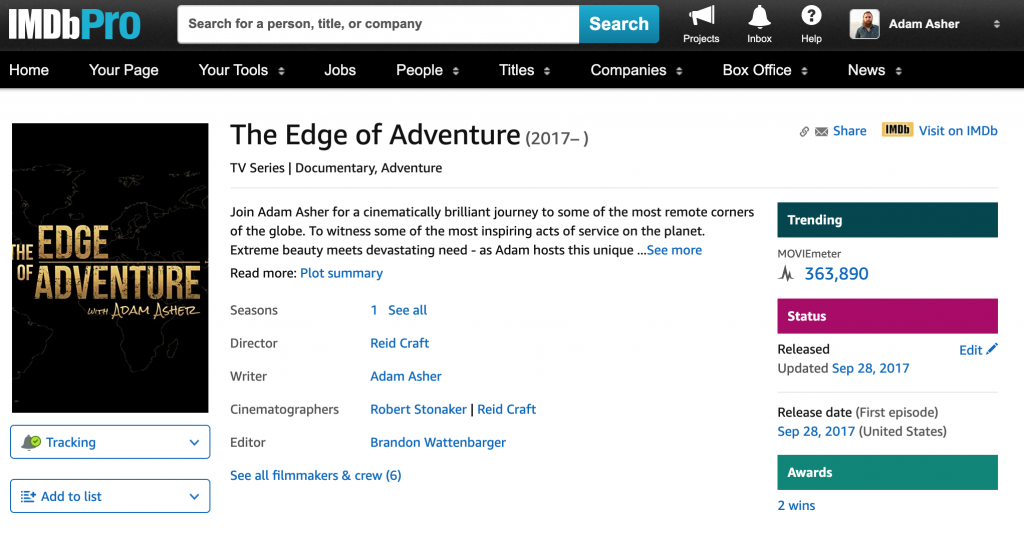Click the Help question mark icon
1024x533 pixels.
point(811,16)
